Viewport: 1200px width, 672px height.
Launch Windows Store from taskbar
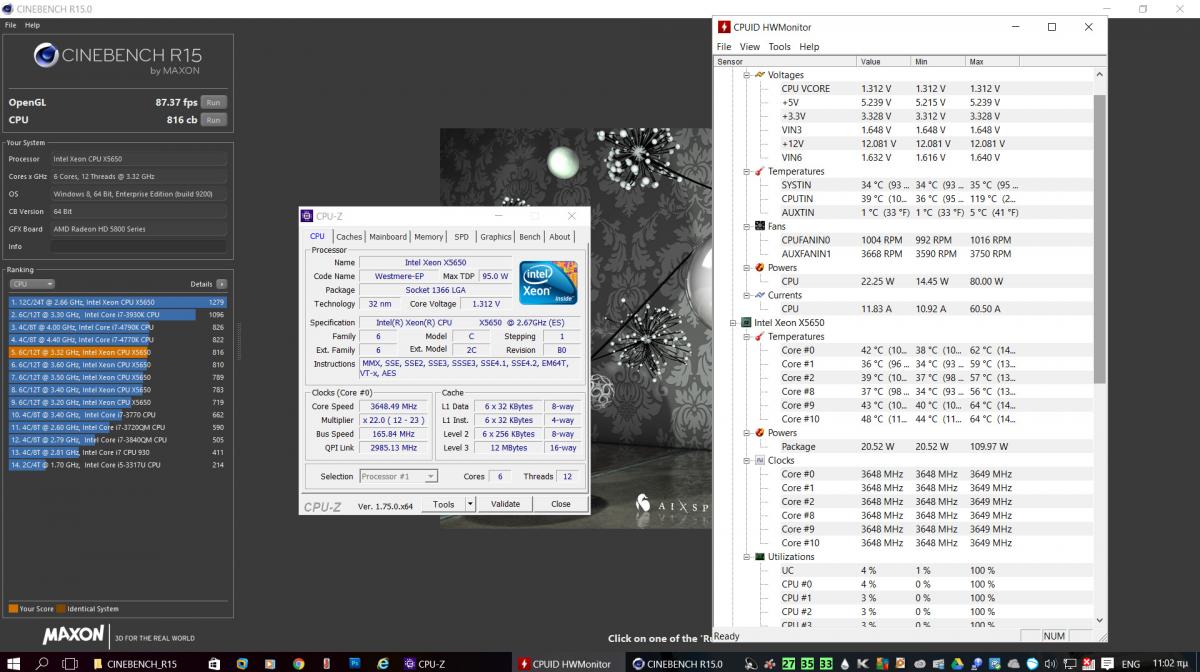pos(216,663)
